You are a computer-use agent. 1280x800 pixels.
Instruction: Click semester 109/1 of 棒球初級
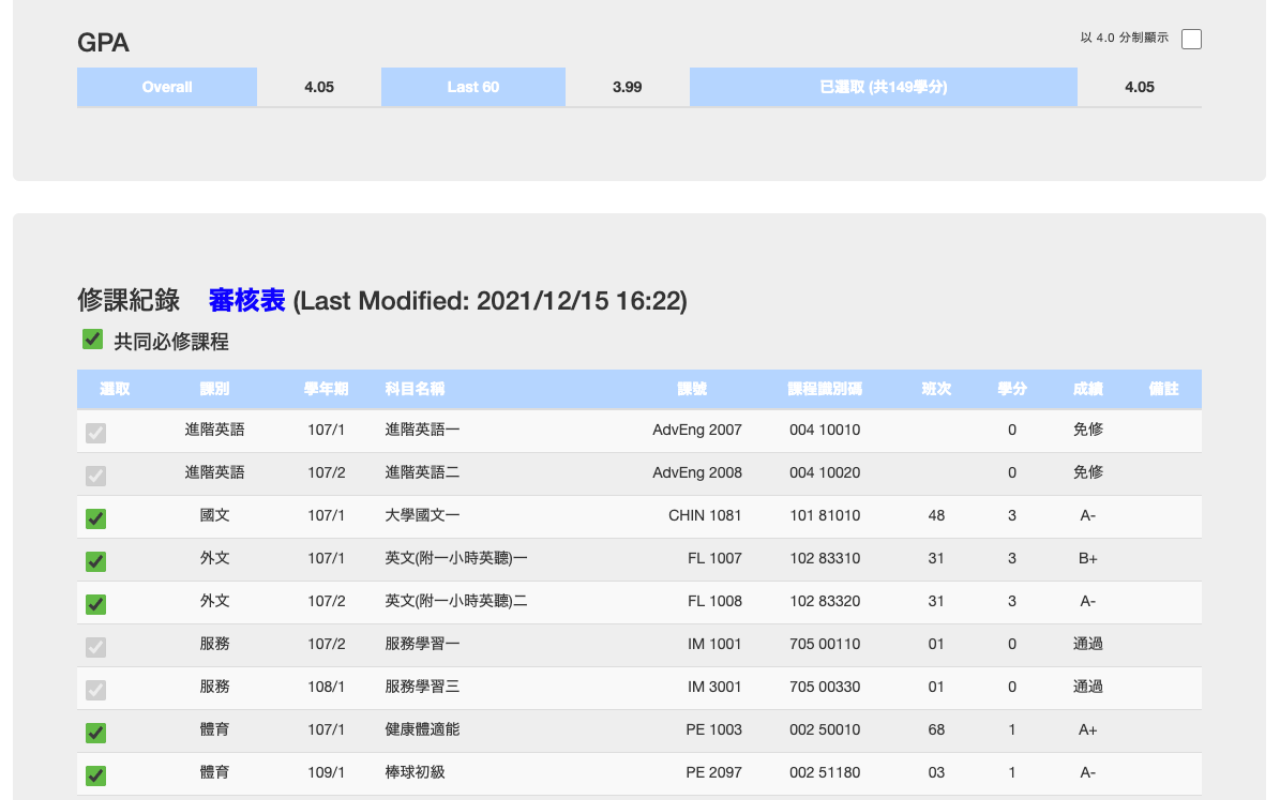click(326, 772)
